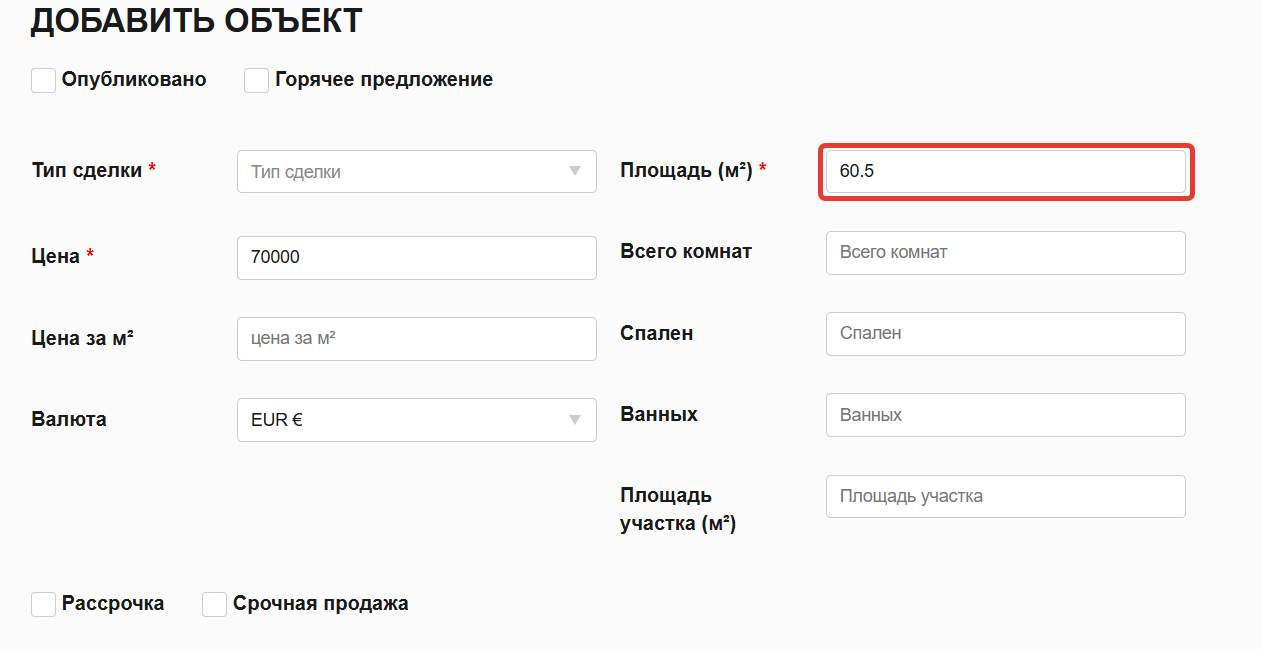The image size is (1263, 649).
Task: Click the Добавить объект heading
Action: [196, 20]
